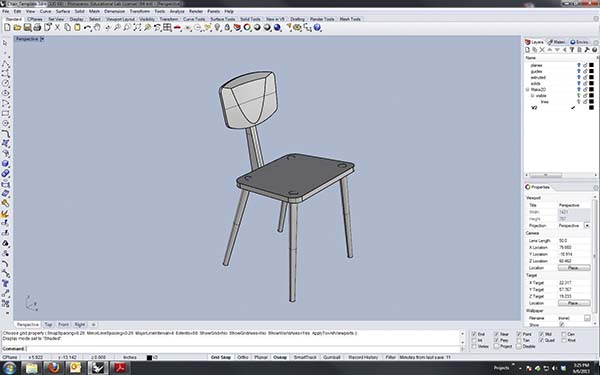Switch to the Top viewport tab
The height and width of the screenshot is (375, 600).
point(48,324)
